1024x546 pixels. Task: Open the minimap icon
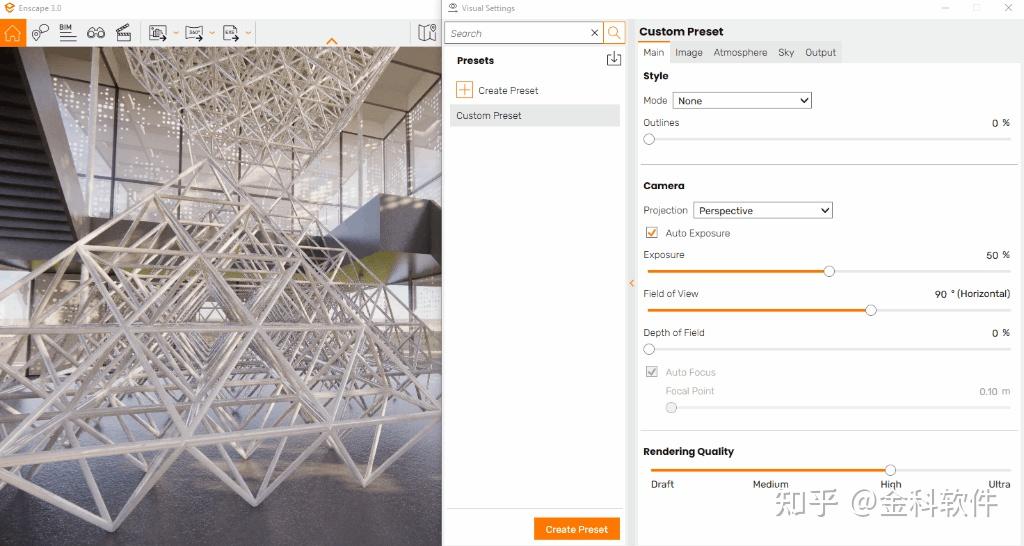click(427, 33)
